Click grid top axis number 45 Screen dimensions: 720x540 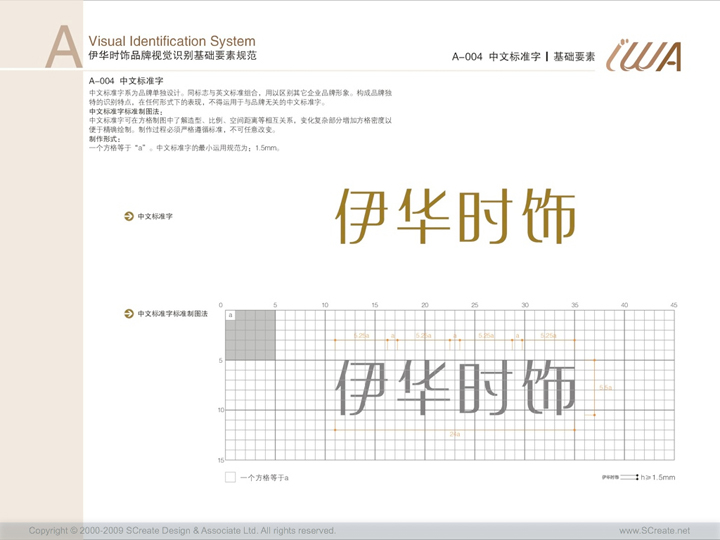coord(674,305)
